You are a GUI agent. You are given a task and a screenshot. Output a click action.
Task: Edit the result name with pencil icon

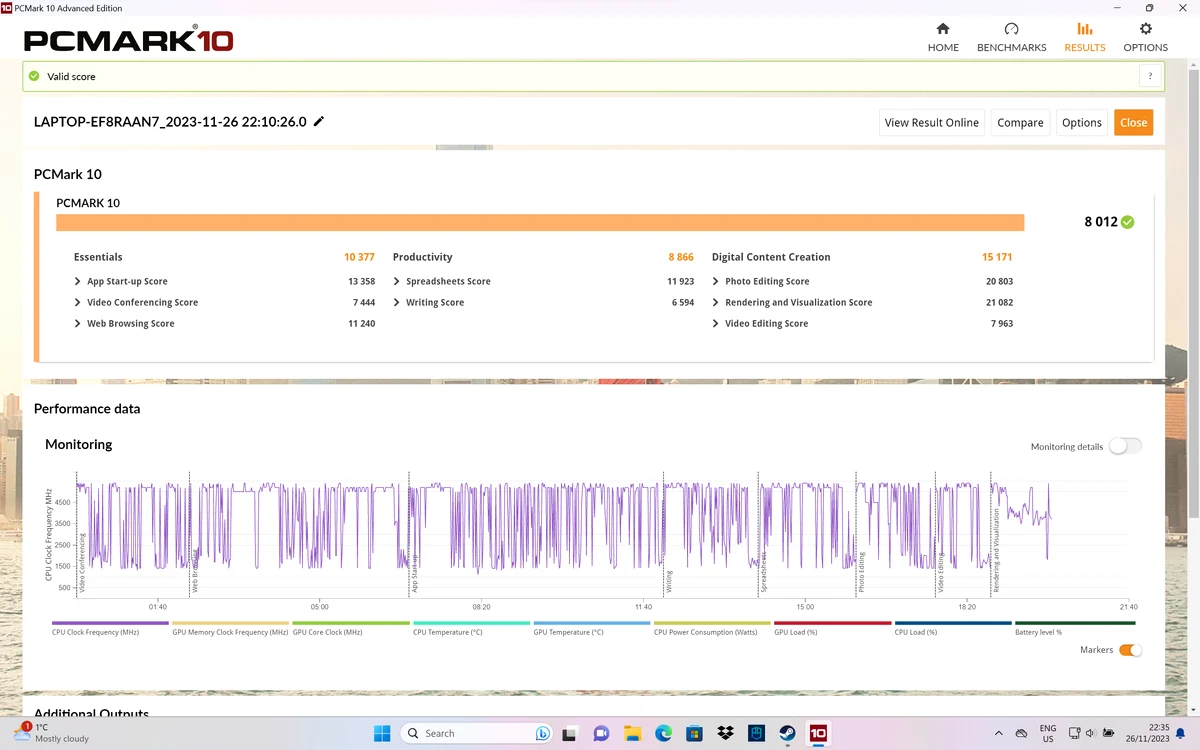click(319, 121)
